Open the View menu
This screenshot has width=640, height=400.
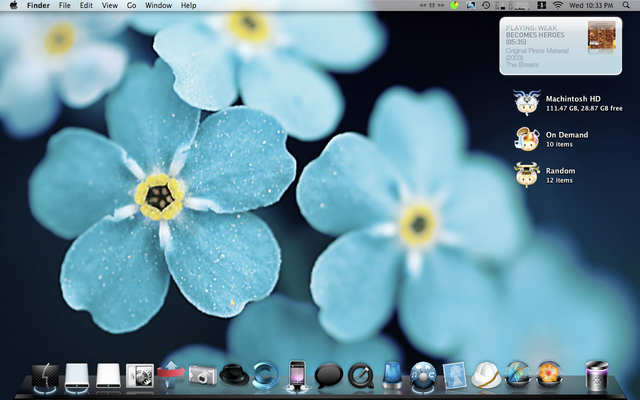click(x=109, y=5)
